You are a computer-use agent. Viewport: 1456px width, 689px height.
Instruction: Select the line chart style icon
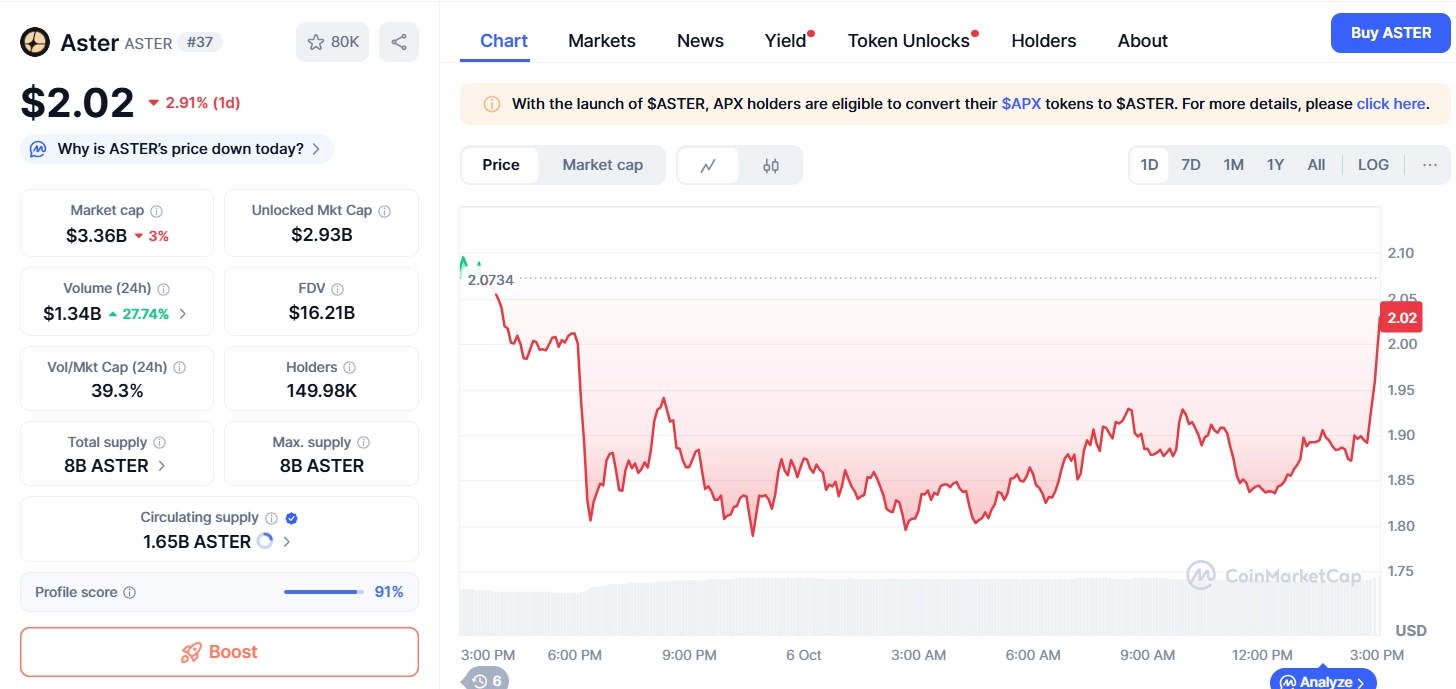tap(708, 164)
